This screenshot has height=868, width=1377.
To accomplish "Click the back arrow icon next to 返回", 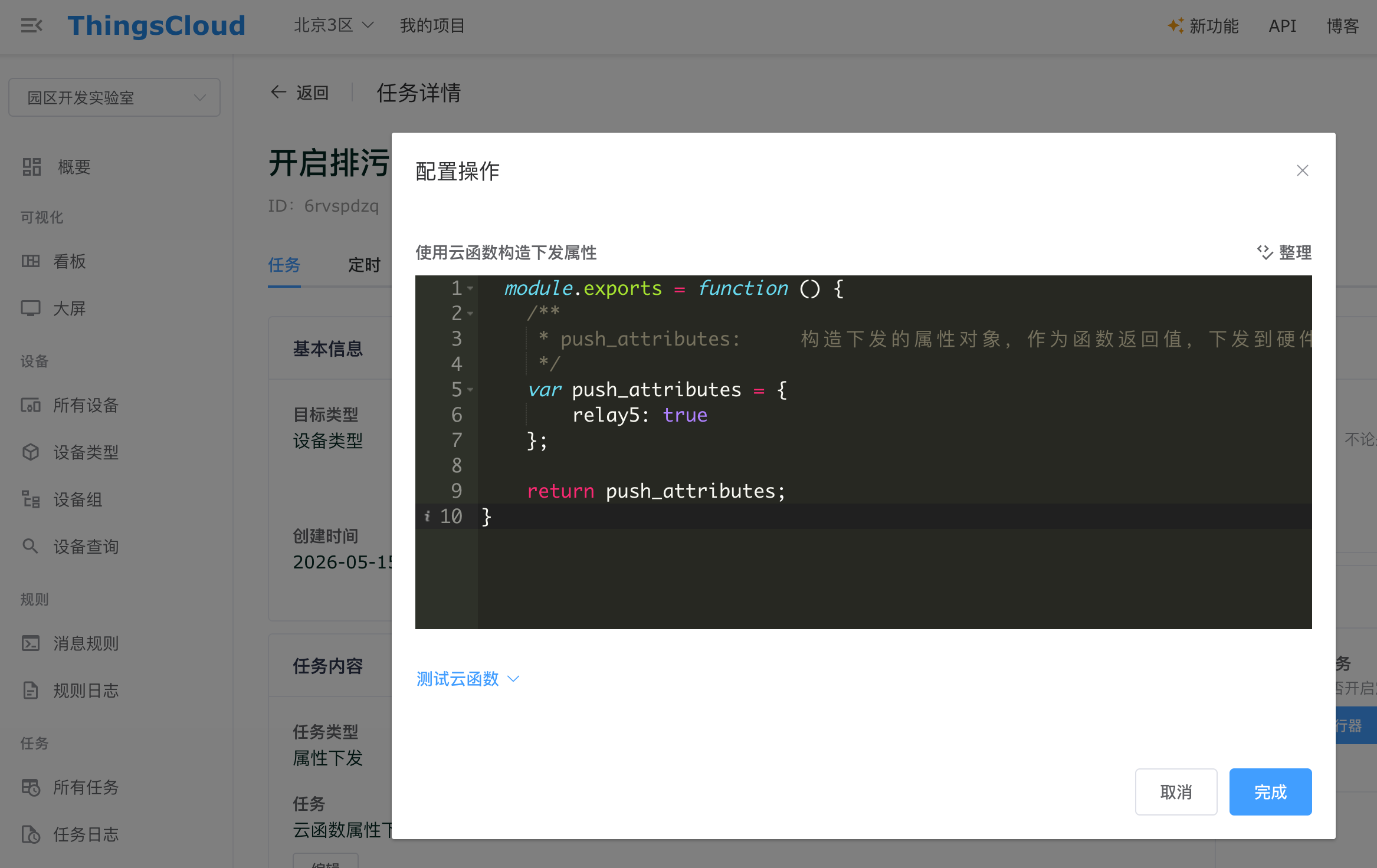I will [x=278, y=93].
